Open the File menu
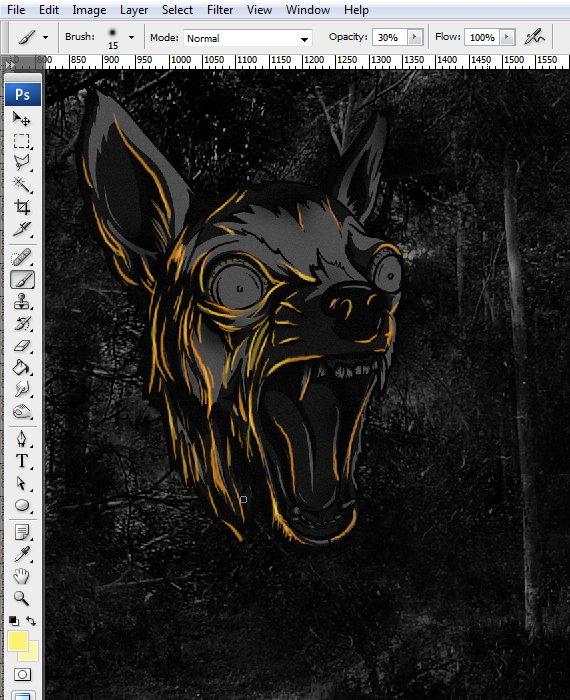The width and height of the screenshot is (570, 700). (16, 10)
